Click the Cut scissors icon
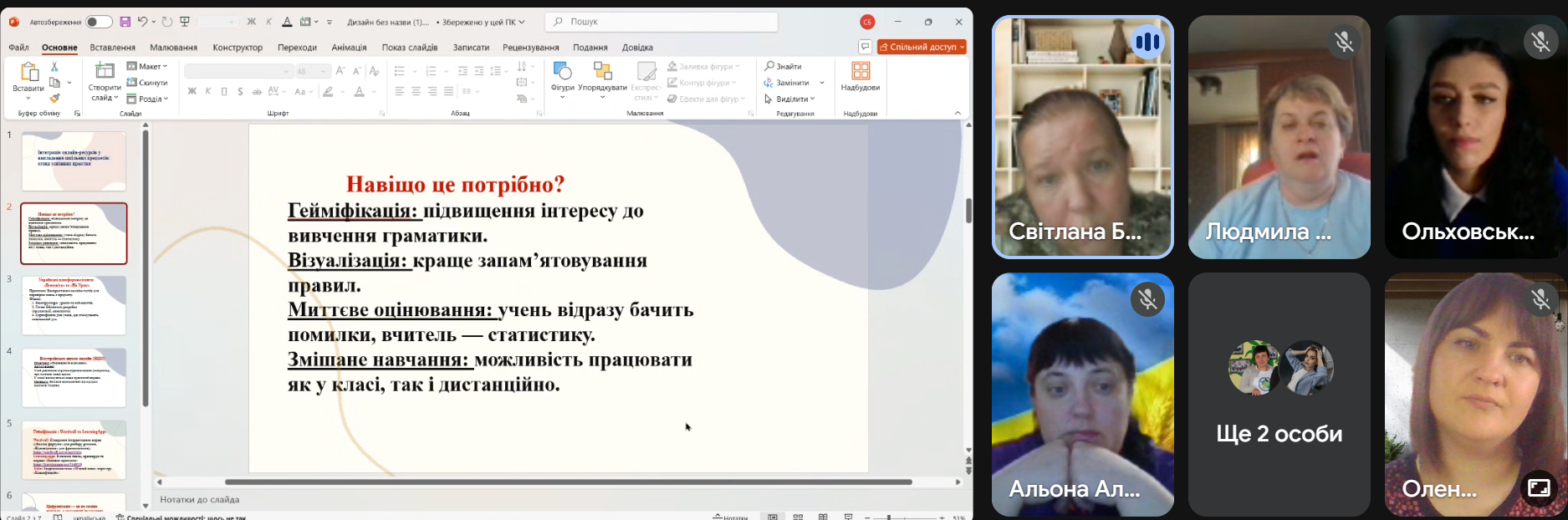This screenshot has width=1568, height=520. 55,66
